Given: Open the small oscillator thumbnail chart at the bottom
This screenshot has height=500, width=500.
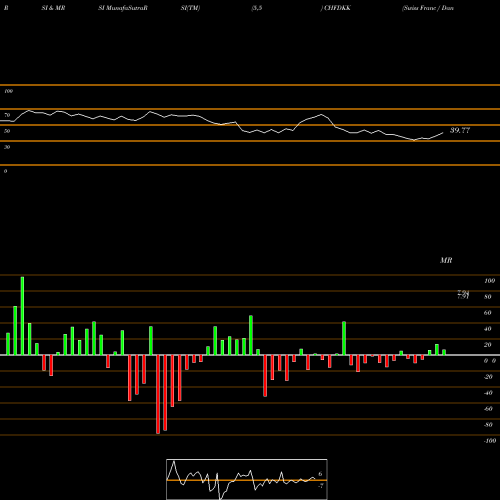Looking at the screenshot, I should click(x=247, y=479).
